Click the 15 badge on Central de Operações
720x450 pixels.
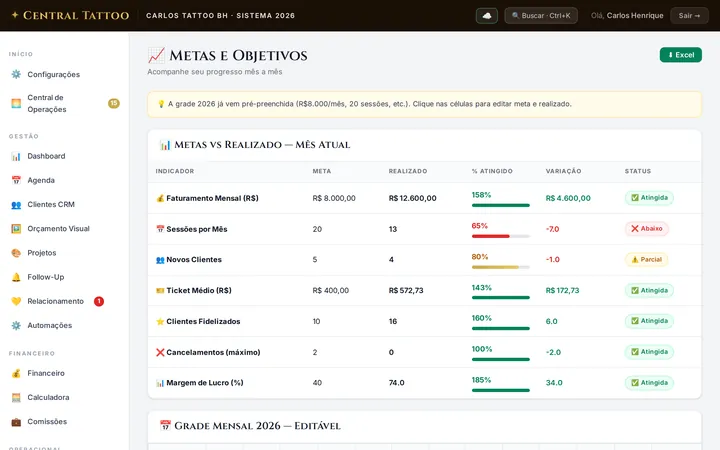click(x=114, y=103)
